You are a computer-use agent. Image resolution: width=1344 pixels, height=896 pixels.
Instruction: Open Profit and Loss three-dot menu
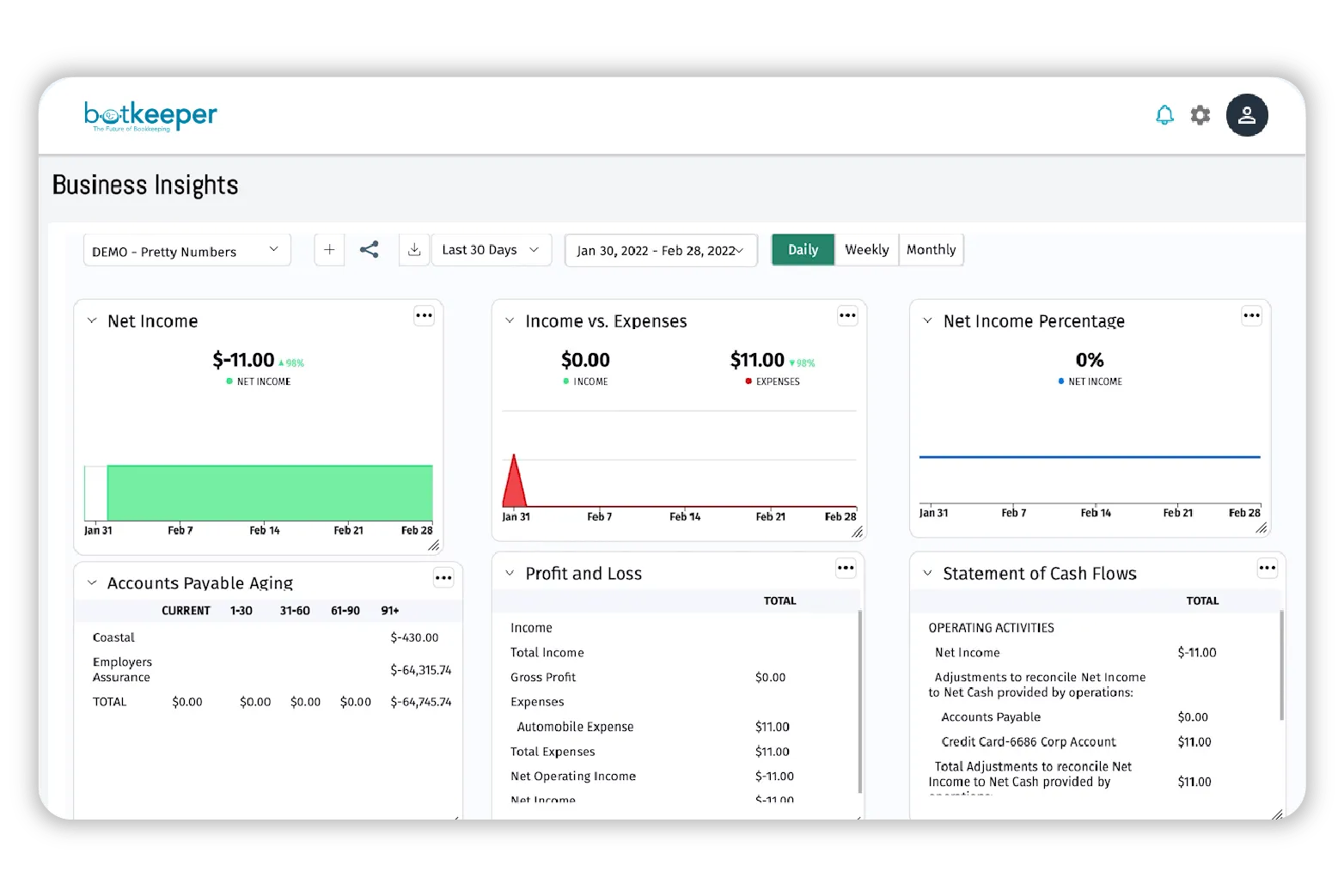(x=846, y=568)
